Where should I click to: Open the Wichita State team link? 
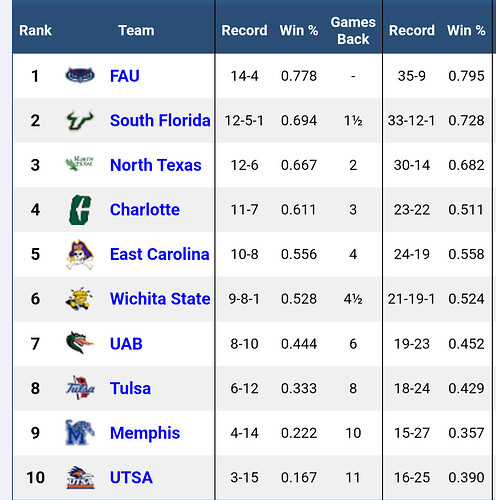pos(160,299)
